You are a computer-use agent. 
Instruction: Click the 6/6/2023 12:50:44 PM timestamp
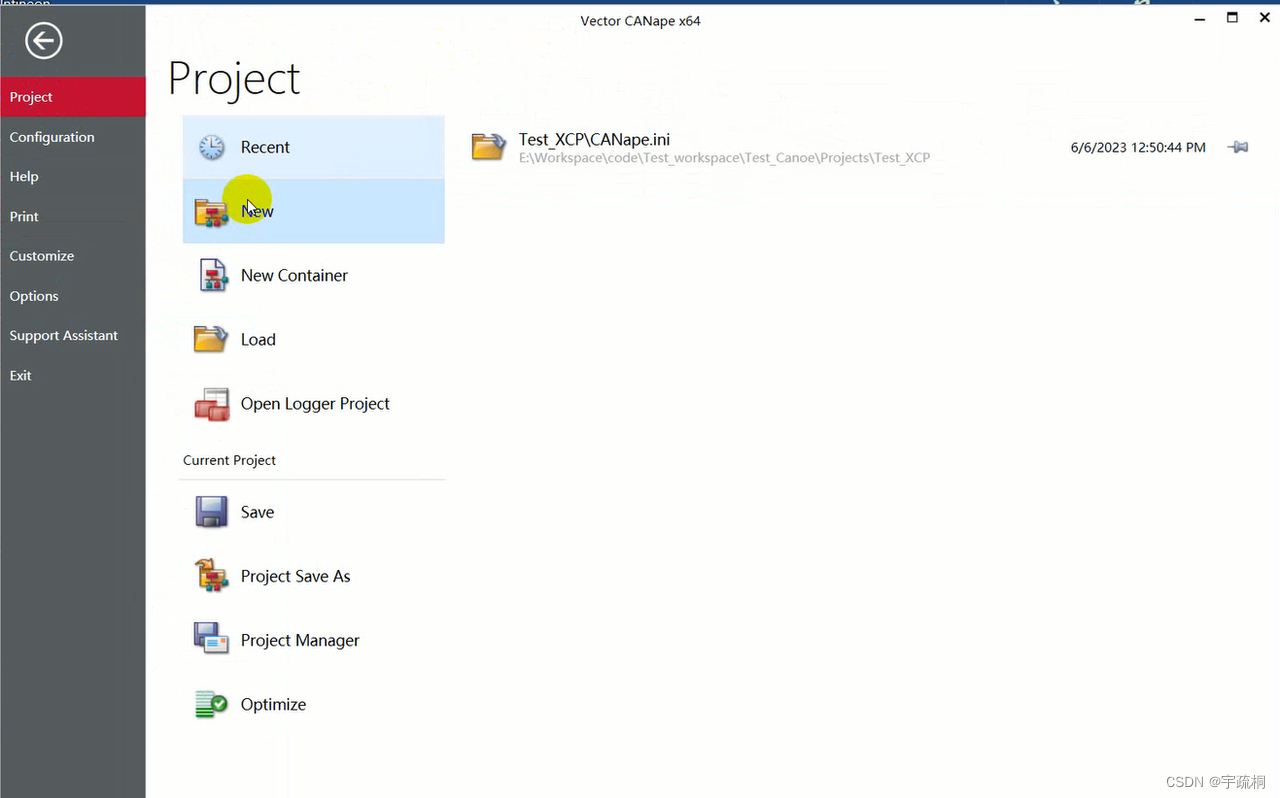coord(1138,147)
